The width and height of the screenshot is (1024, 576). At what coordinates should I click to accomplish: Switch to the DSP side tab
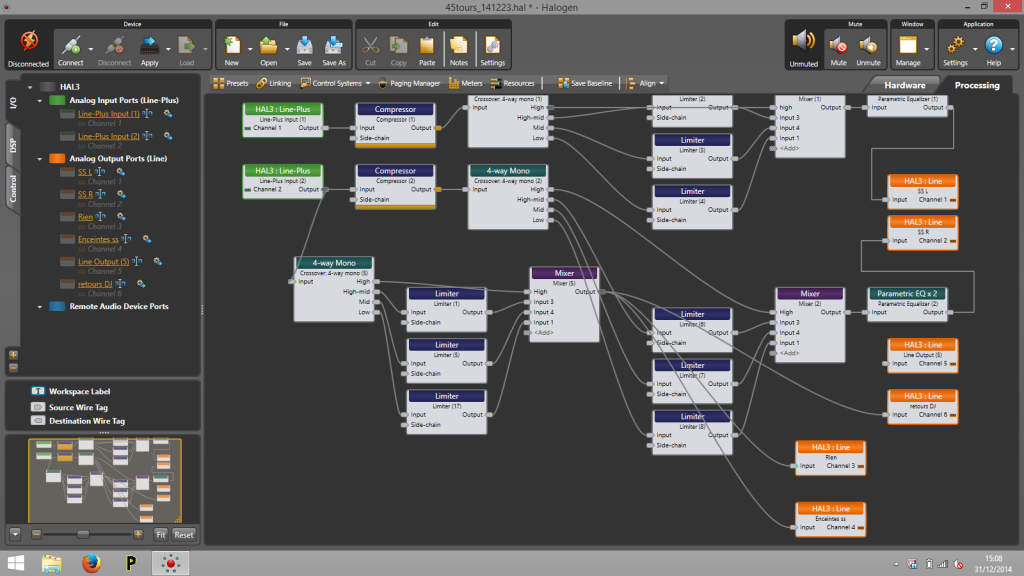tap(13, 146)
